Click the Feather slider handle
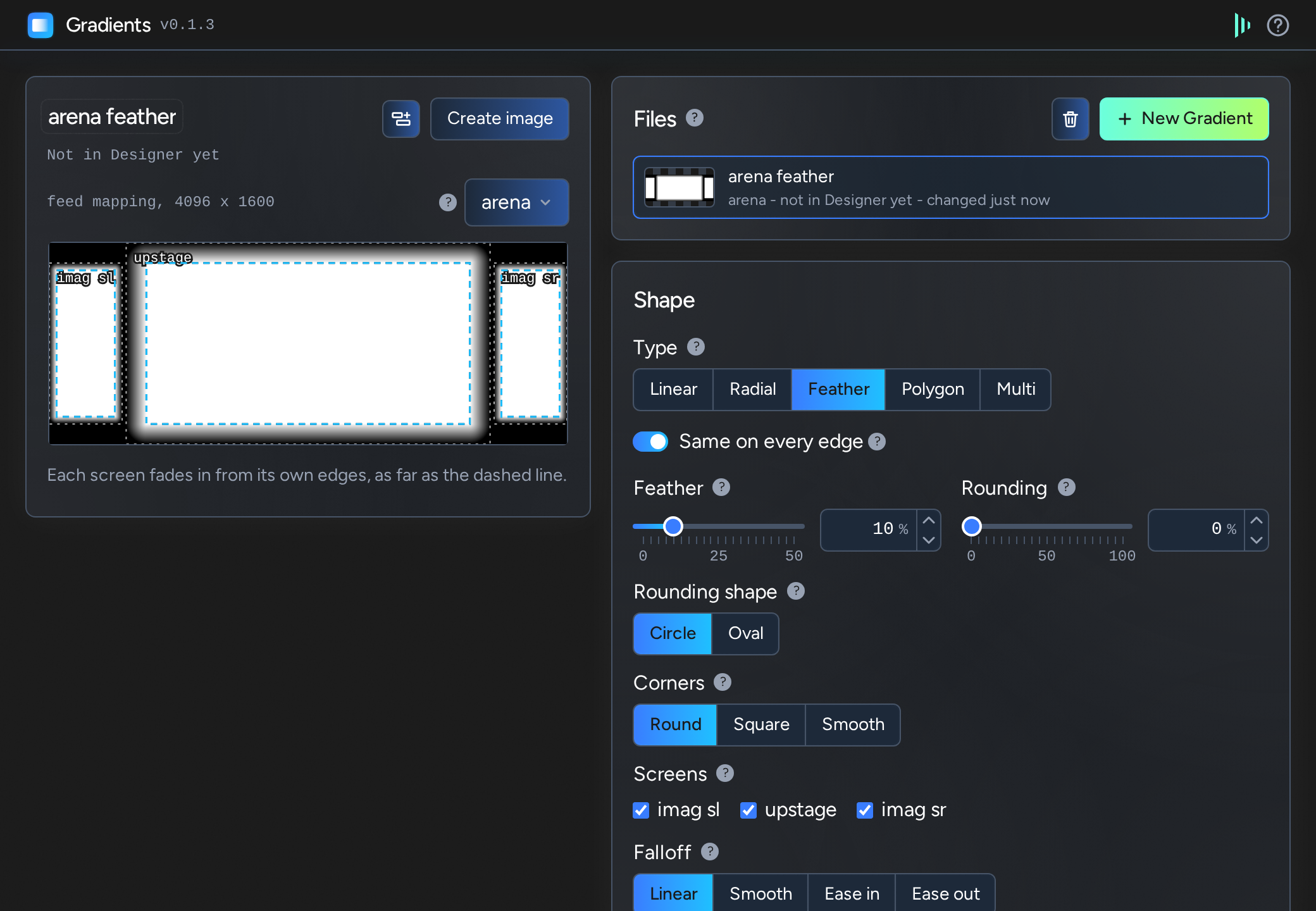 [673, 526]
